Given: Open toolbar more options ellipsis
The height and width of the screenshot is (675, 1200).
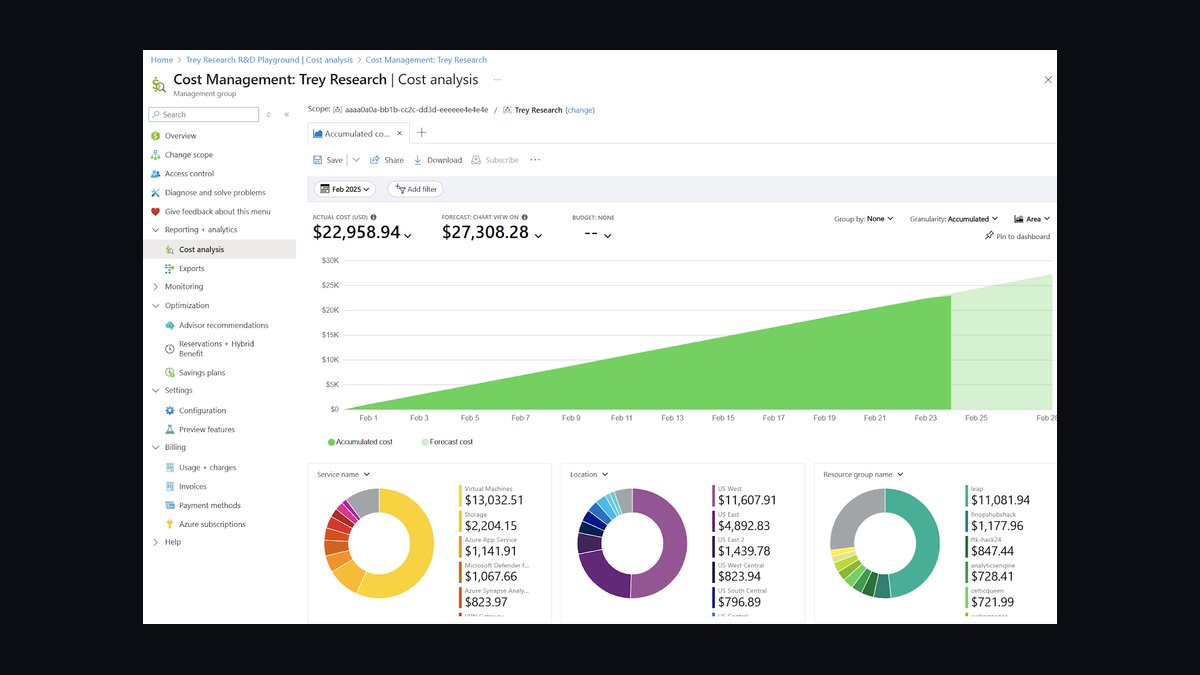Looking at the screenshot, I should pos(535,160).
